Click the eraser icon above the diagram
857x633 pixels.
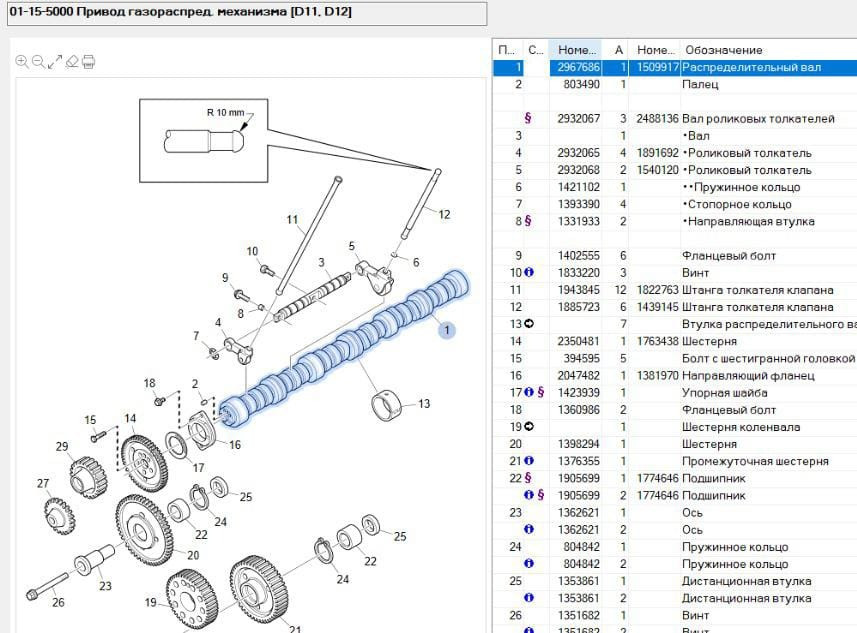pos(71,62)
